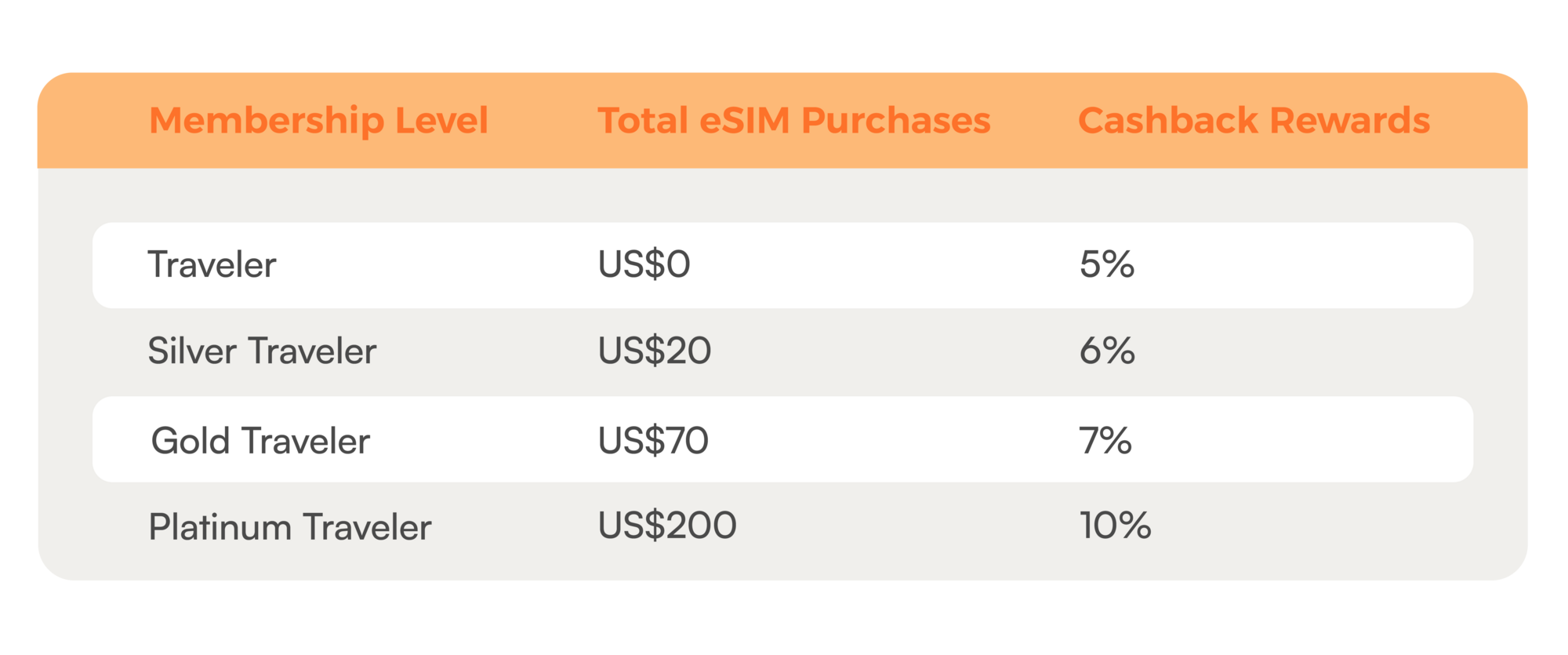This screenshot has width=1568, height=655.
Task: Click the 5% cashback value
Action: click(1106, 265)
